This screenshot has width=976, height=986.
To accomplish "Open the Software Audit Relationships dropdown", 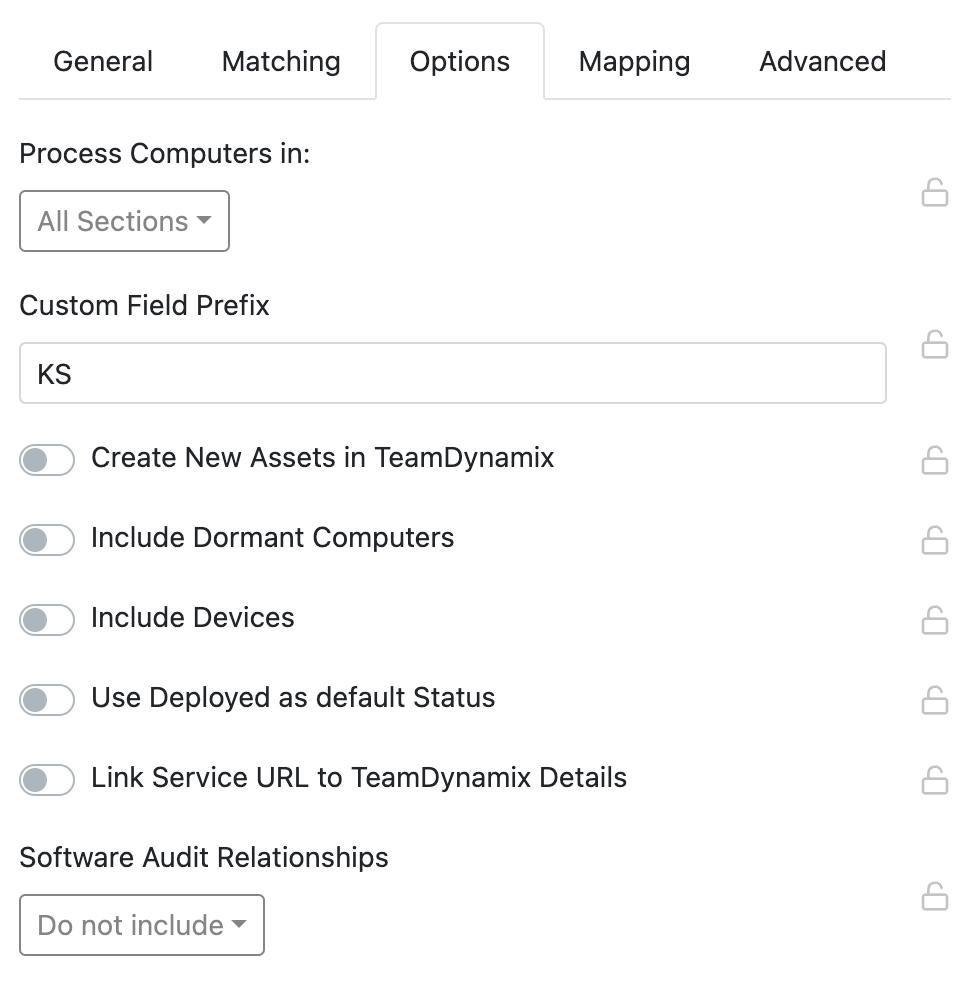I will click(141, 925).
